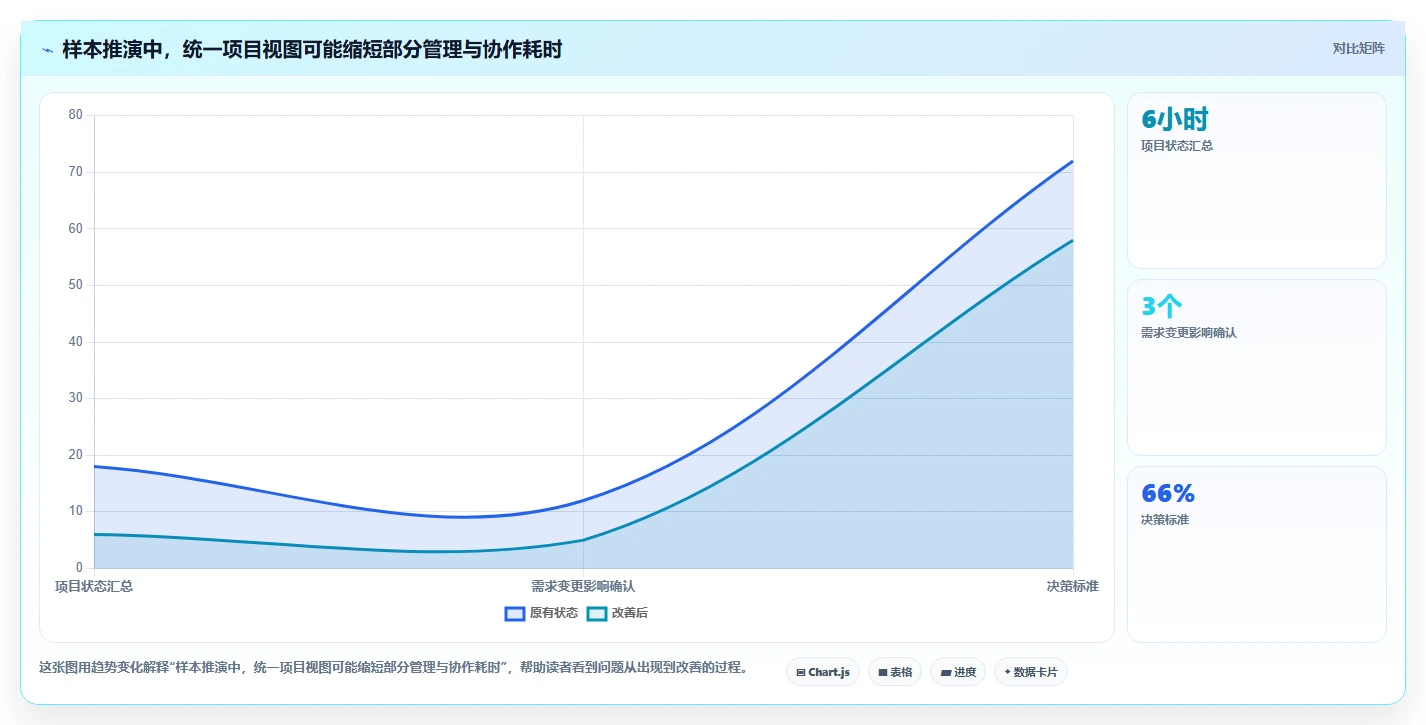Click x-axis label 决策标准
This screenshot has height=725, width=1426.
tap(1073, 586)
